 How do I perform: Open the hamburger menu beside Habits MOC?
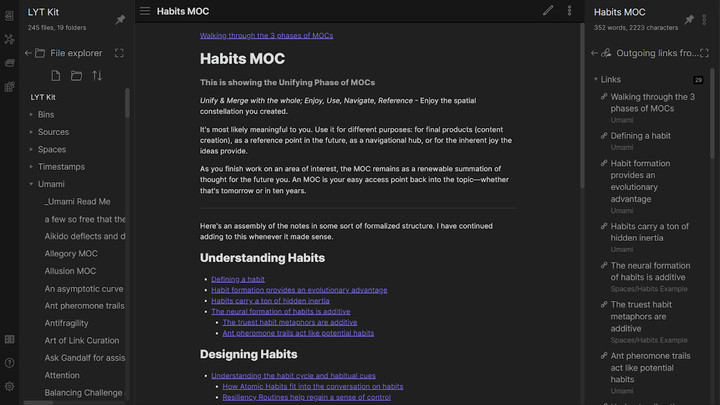145,11
